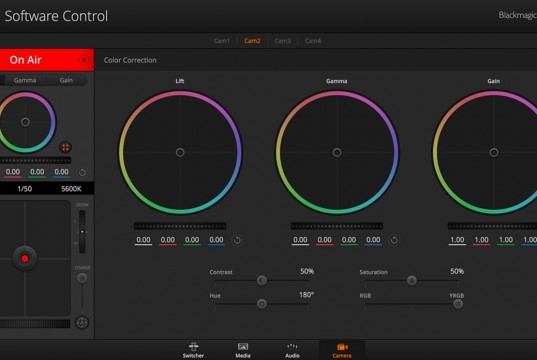Reset the small color wheel values
The width and height of the screenshot is (537, 360).
pyautogui.click(x=82, y=172)
